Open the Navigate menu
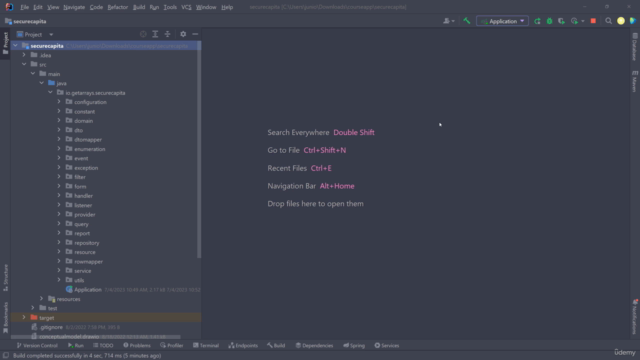 tap(74, 7)
